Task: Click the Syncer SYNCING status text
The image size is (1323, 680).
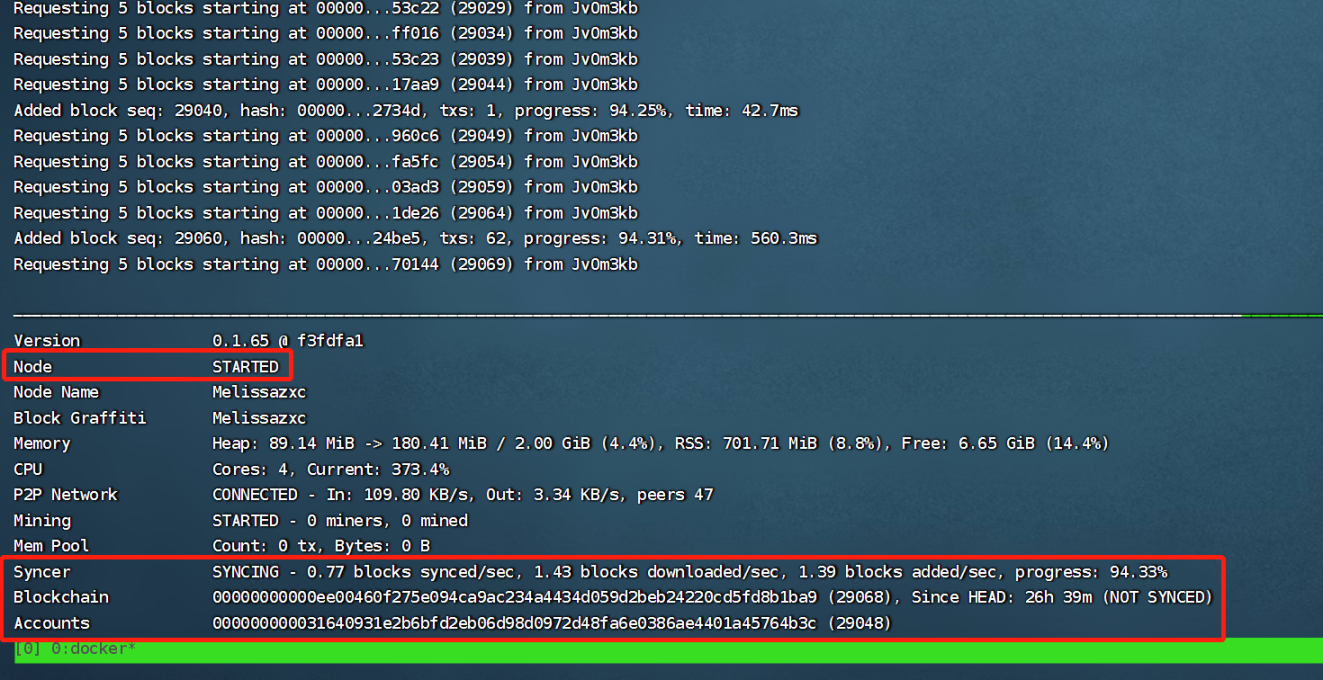Action: coord(245,572)
